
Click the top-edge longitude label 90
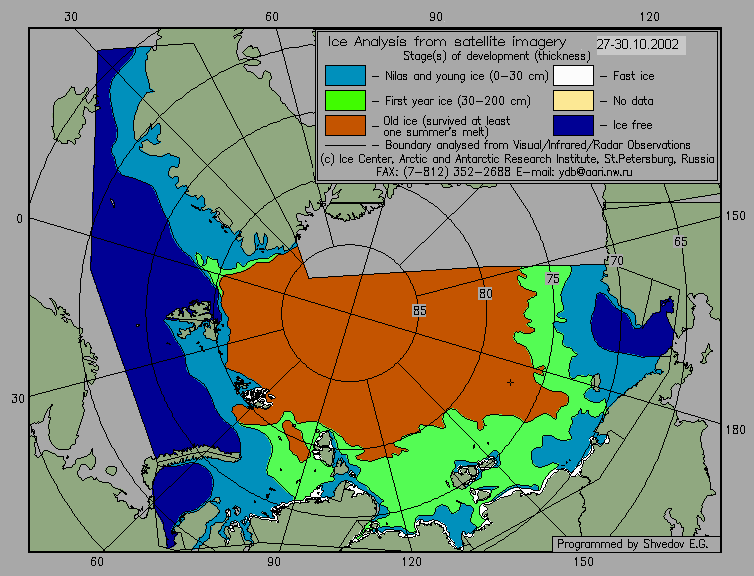pyautogui.click(x=436, y=17)
